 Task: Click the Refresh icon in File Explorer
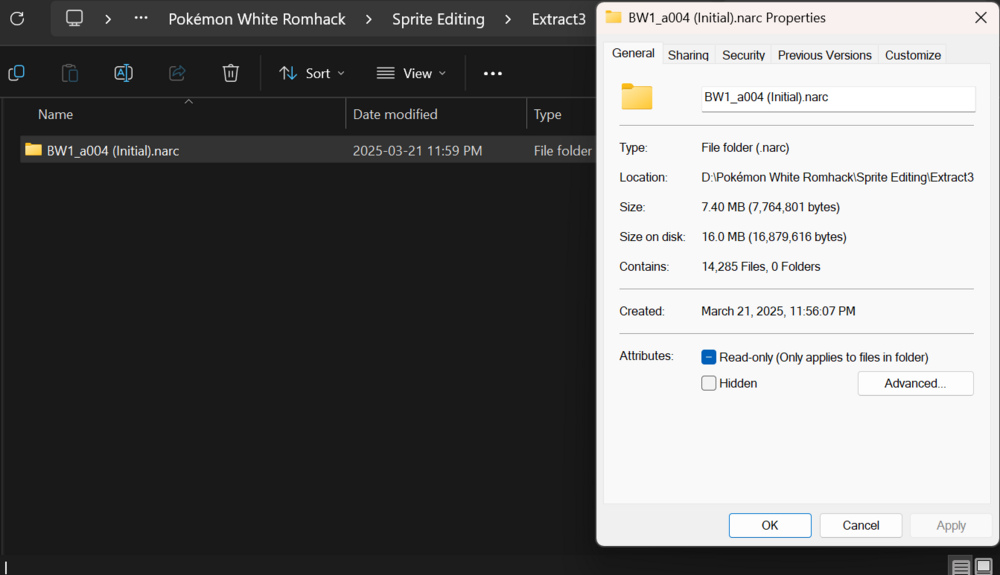(x=17, y=18)
